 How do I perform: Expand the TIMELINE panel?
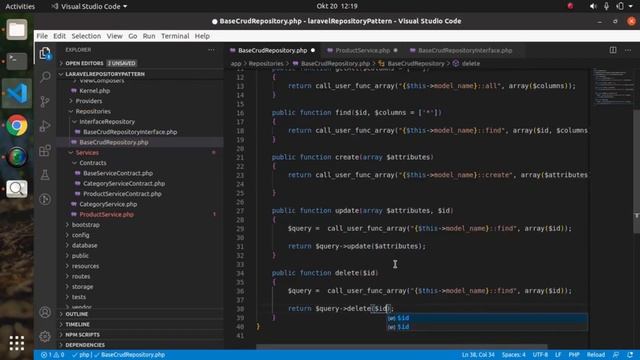click(x=78, y=324)
